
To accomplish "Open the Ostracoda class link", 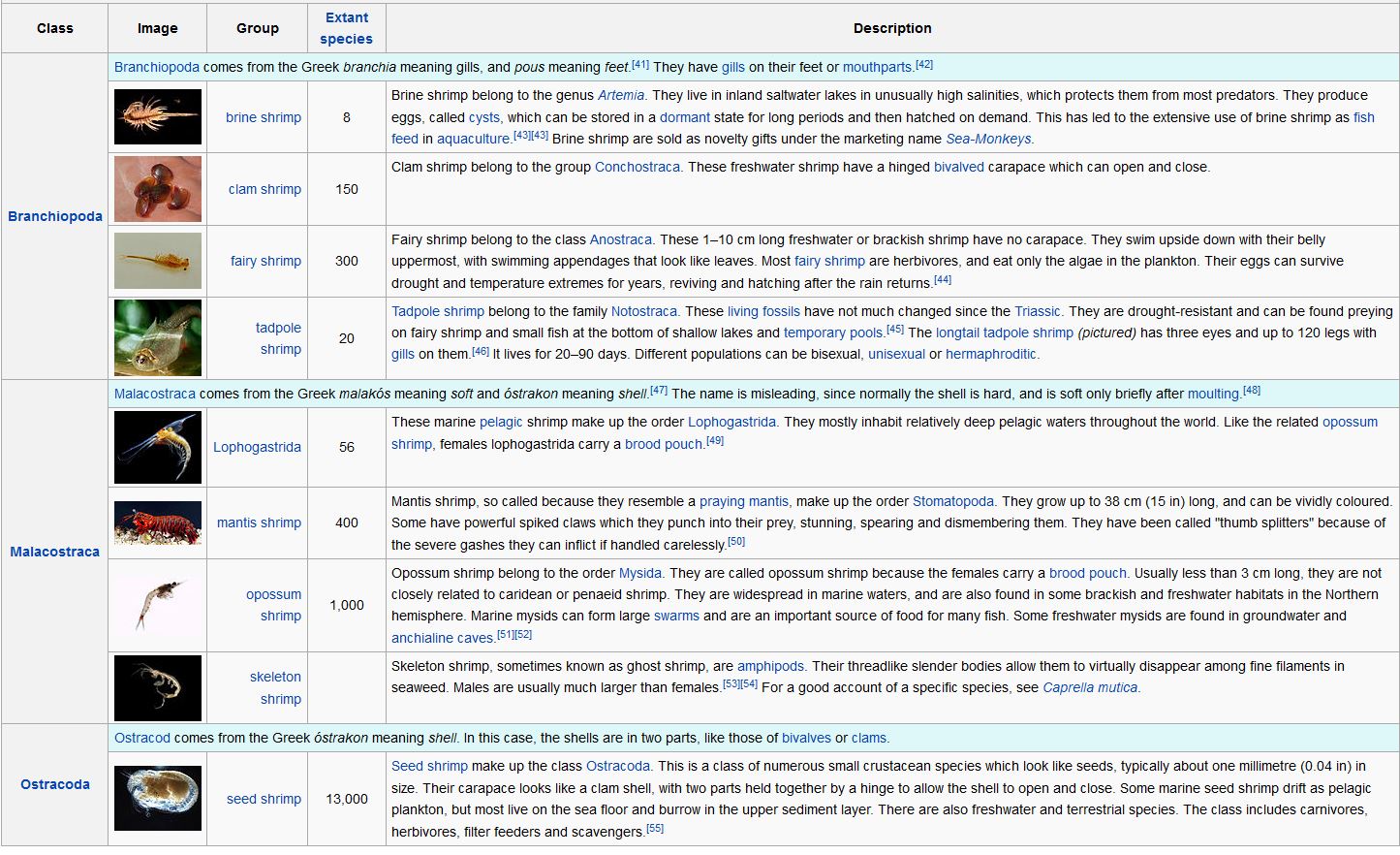I will tap(54, 784).
